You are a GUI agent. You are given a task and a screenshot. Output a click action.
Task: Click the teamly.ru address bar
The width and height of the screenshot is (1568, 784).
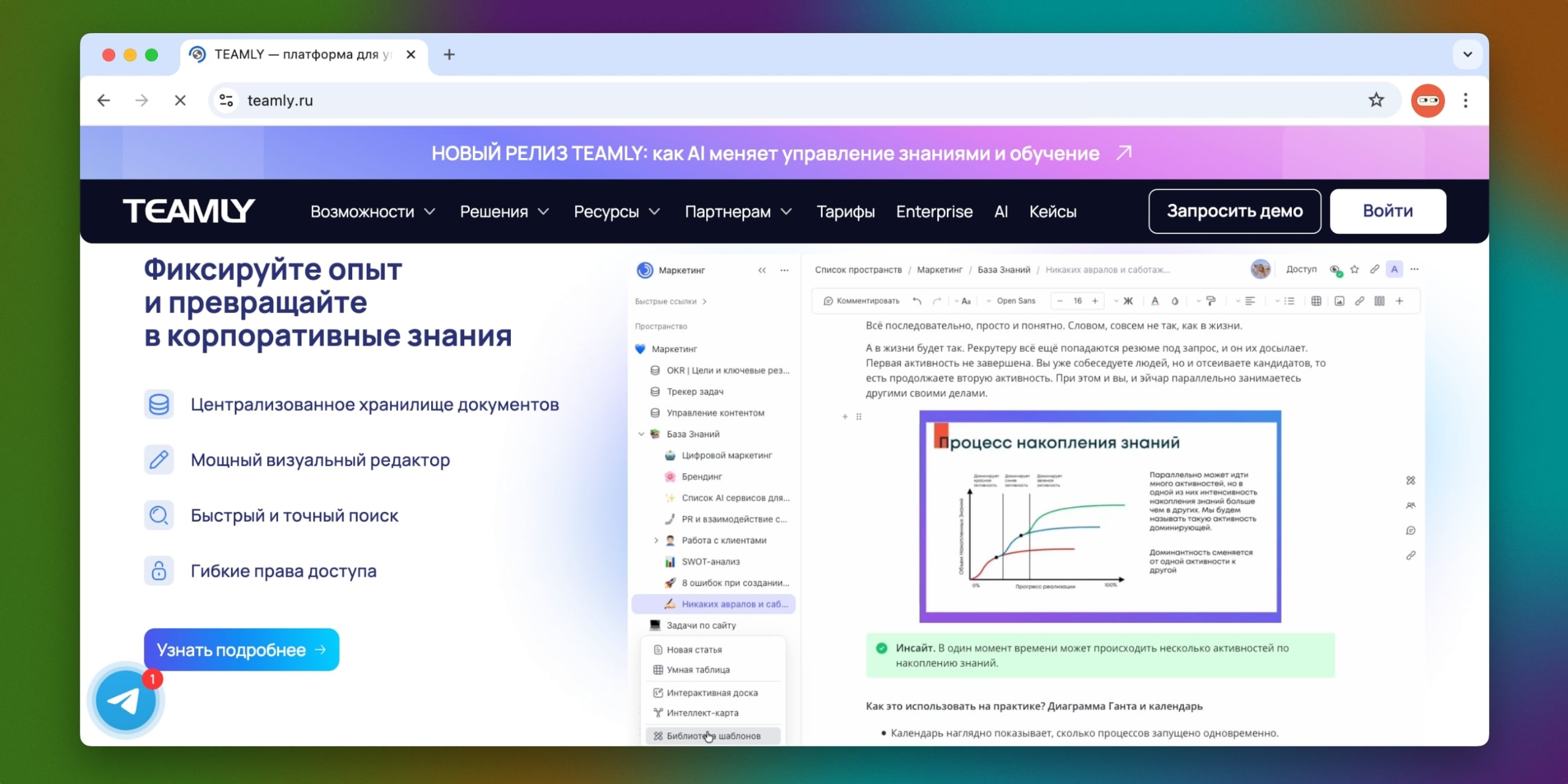coord(804,100)
